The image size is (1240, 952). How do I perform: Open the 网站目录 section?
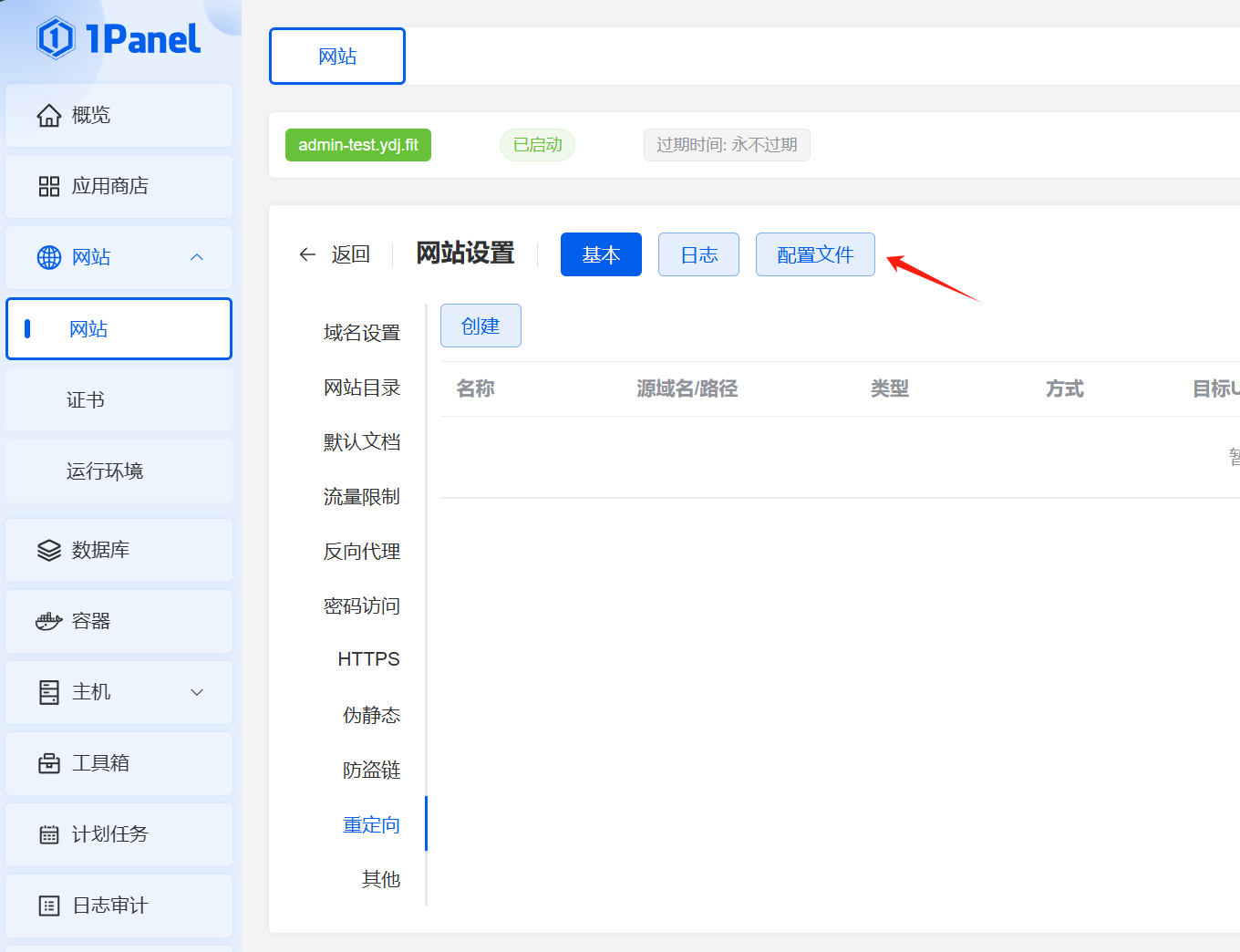coord(362,388)
